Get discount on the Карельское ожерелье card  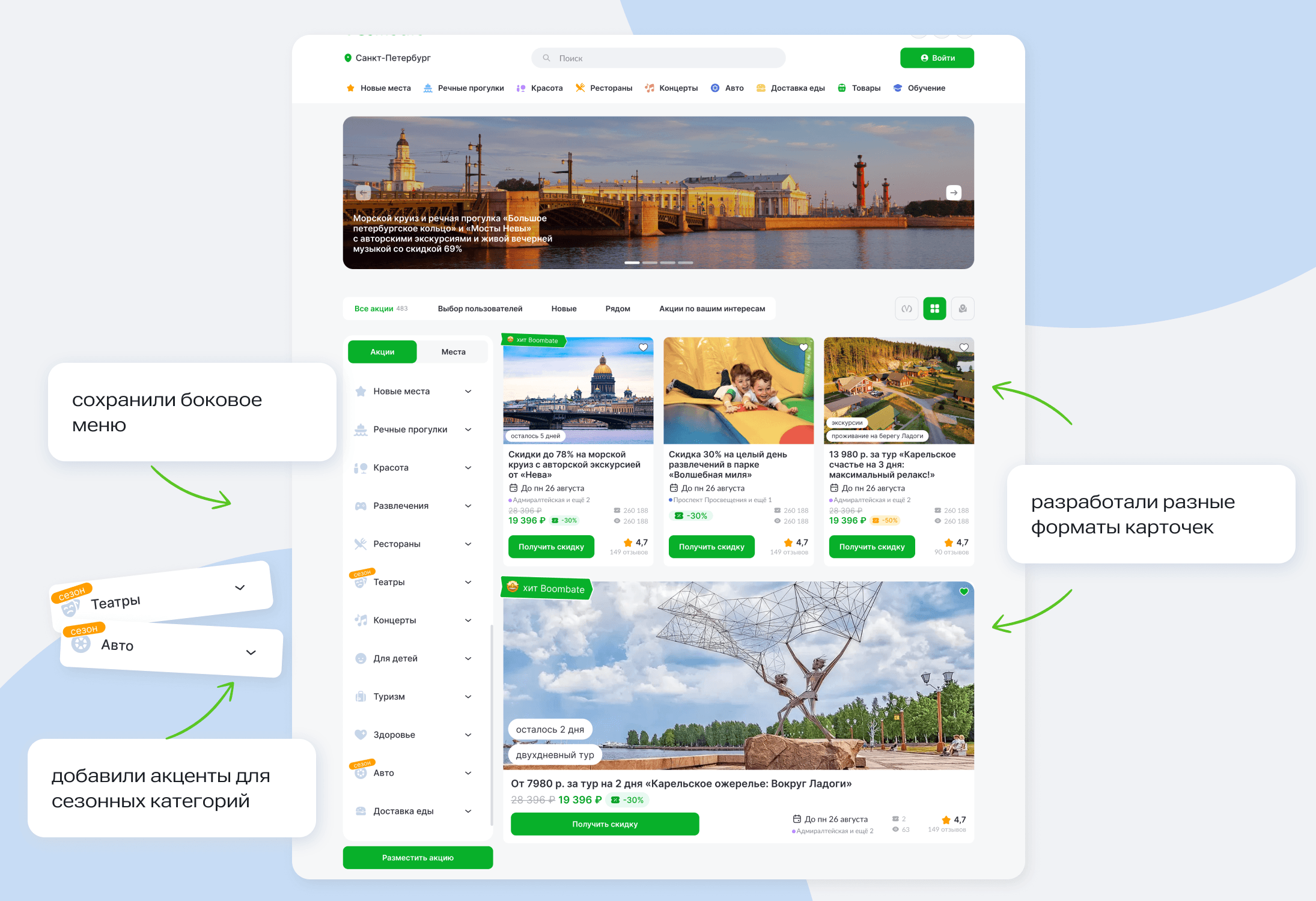tap(605, 824)
